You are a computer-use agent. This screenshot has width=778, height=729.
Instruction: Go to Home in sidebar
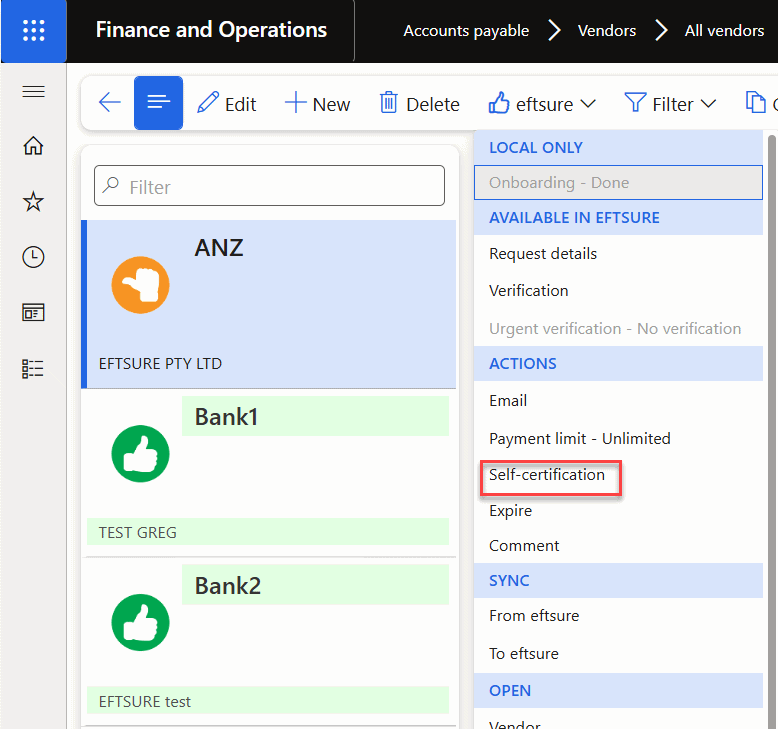click(x=33, y=145)
